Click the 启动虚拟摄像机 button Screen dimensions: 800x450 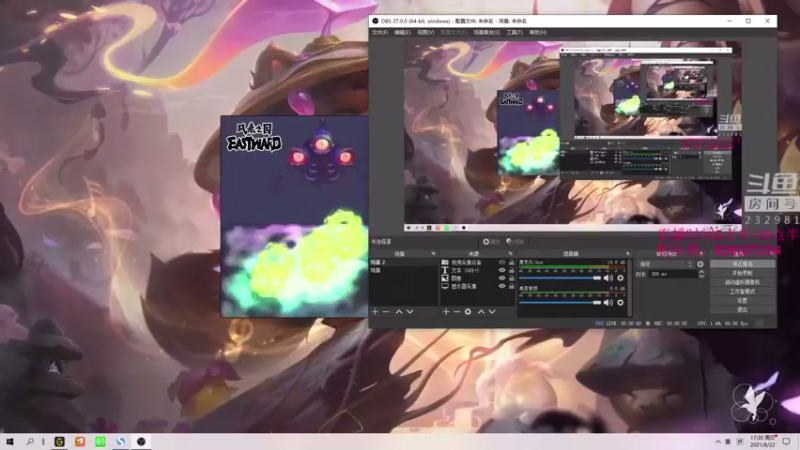pyautogui.click(x=742, y=282)
